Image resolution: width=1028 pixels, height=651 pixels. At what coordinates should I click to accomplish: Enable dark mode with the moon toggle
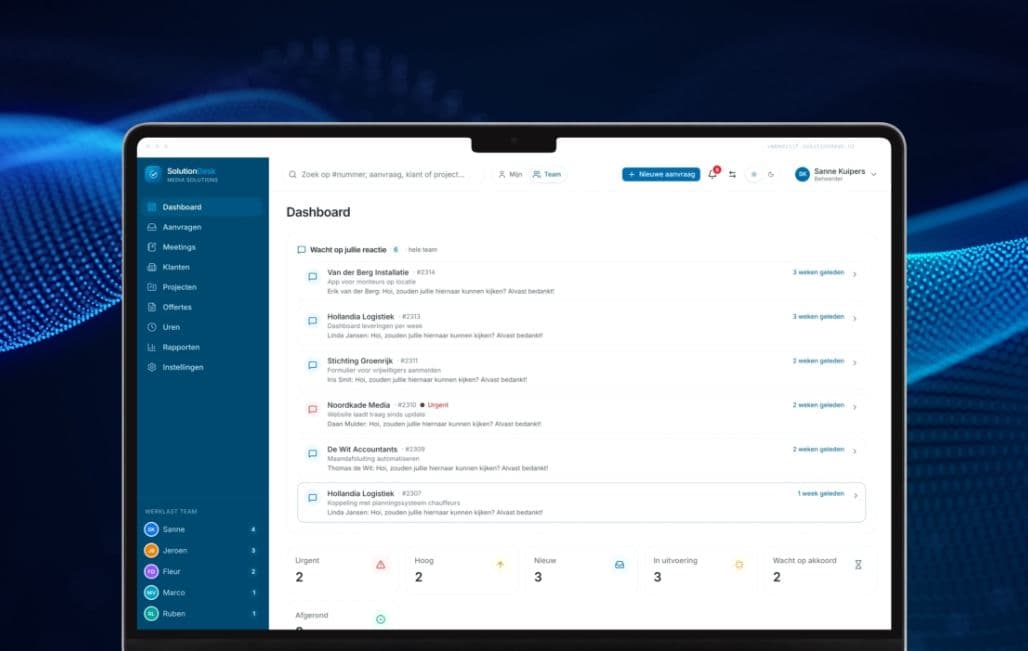point(771,174)
